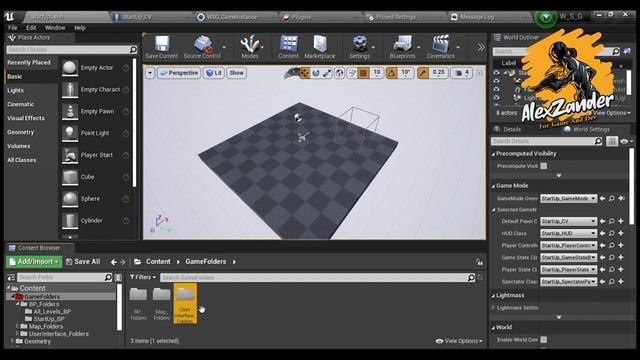Open the Settings toolbar icon
Screen dimensions: 640x360
[x=360, y=47]
